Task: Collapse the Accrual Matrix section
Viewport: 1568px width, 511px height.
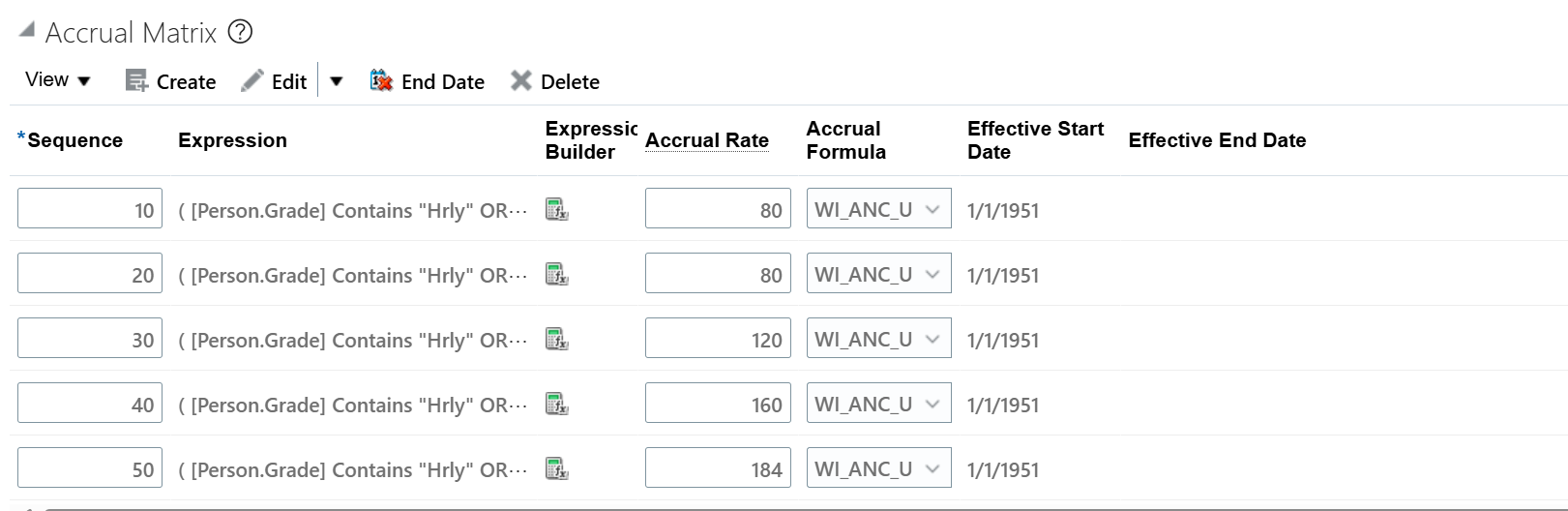Action: (27, 31)
